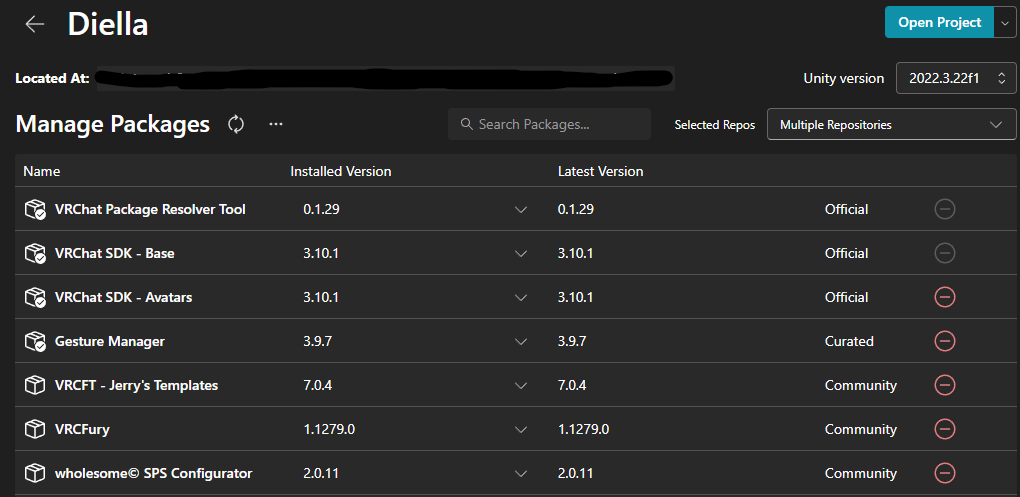The width and height of the screenshot is (1020, 497).
Task: Click the Name column header
Action: coord(42,171)
